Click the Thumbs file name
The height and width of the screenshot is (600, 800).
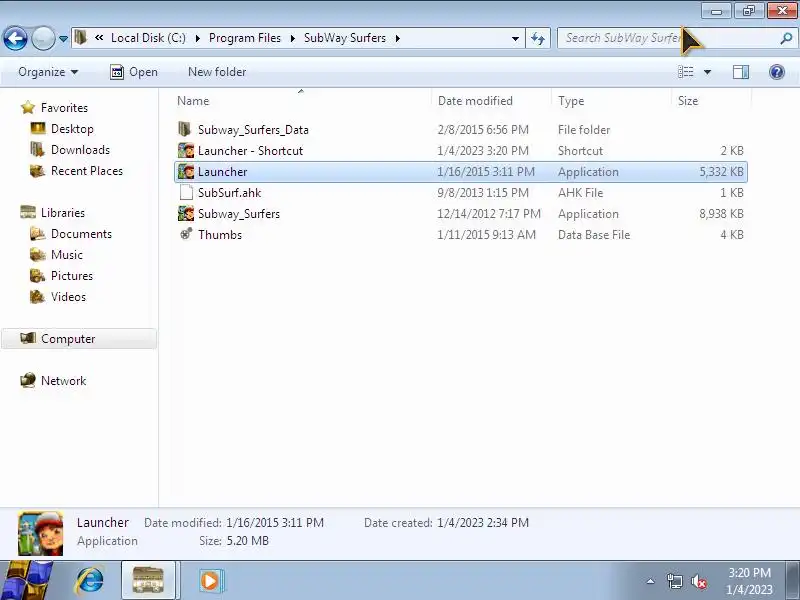point(220,235)
